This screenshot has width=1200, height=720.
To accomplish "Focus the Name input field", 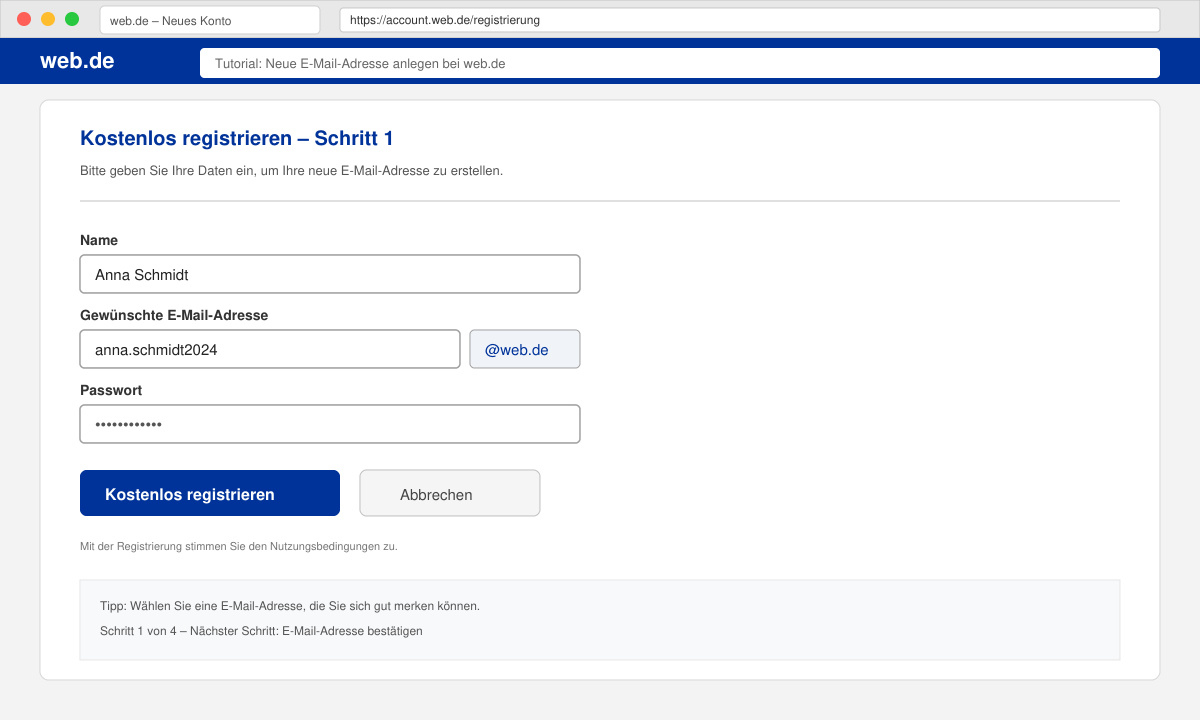I will point(330,274).
